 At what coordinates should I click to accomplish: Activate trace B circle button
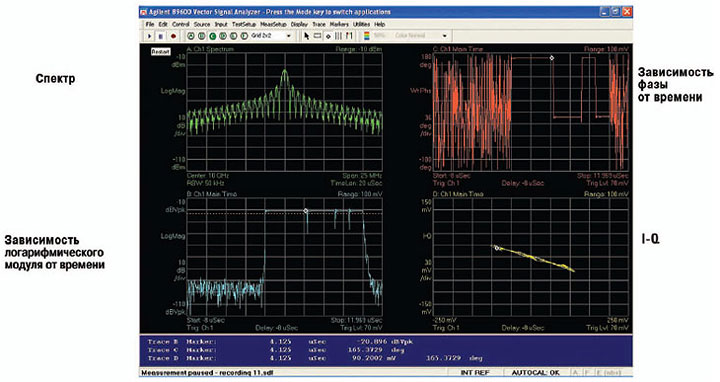(202, 36)
